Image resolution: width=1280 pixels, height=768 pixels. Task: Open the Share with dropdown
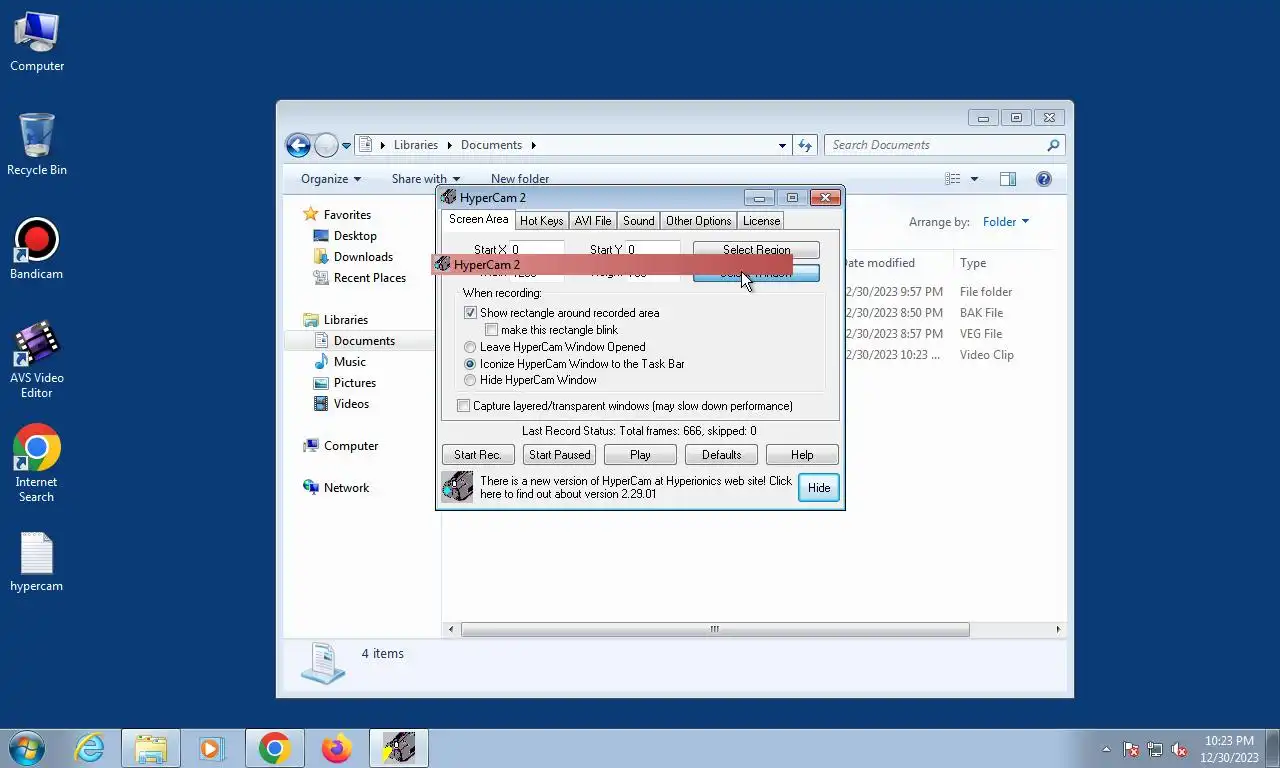click(426, 179)
